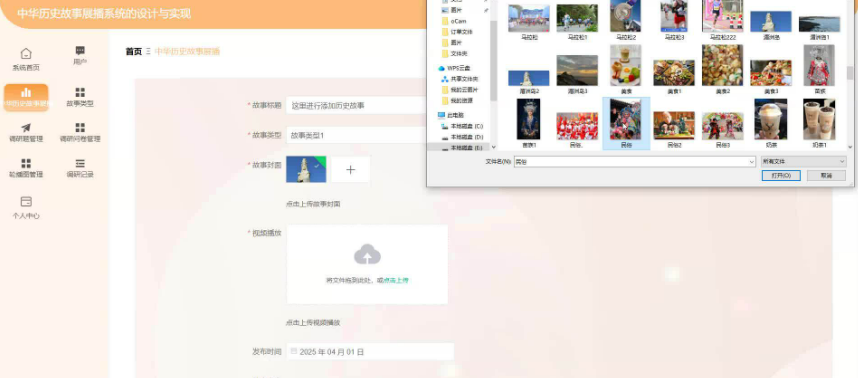
Task: Select the 美食 breakfast image file
Action: (x=625, y=69)
